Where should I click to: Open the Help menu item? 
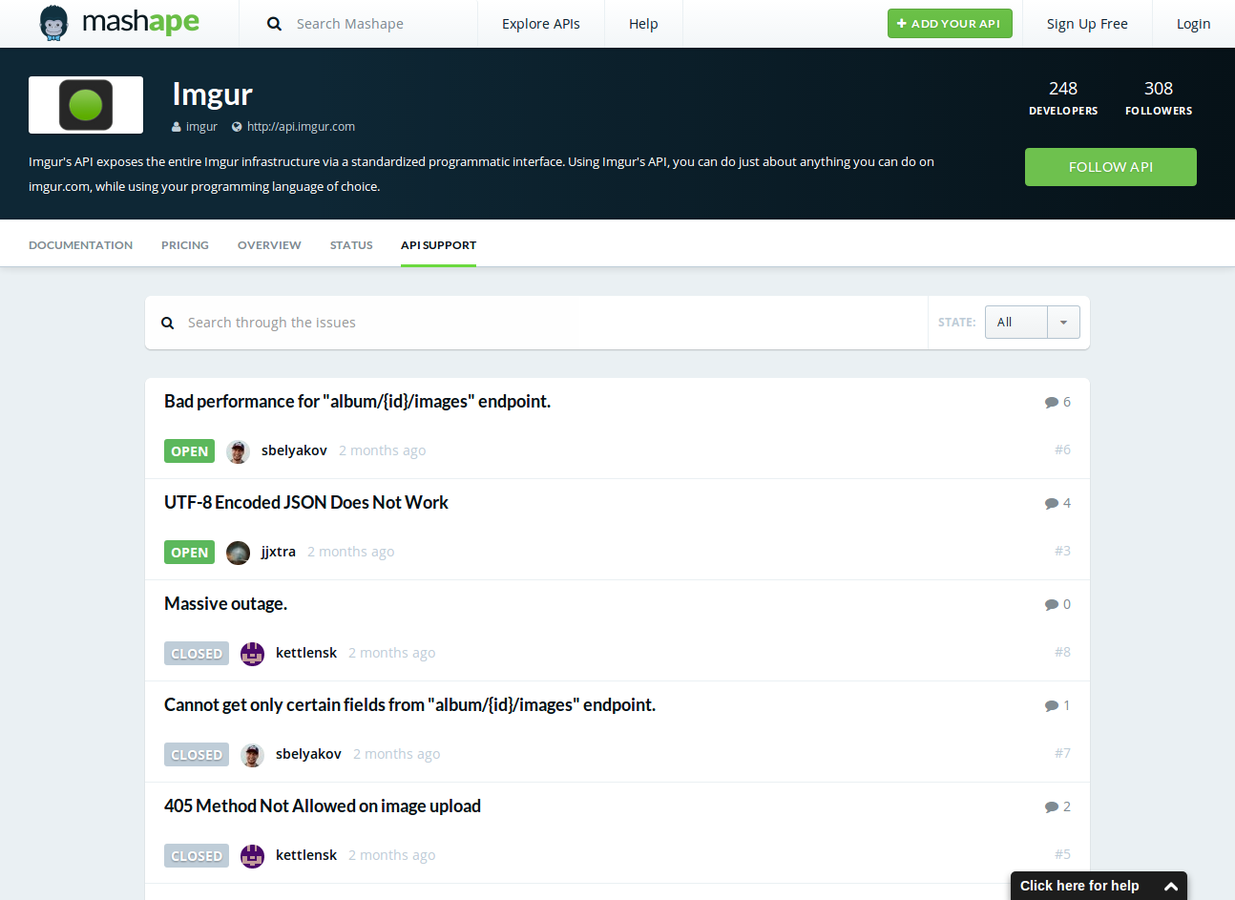point(643,24)
